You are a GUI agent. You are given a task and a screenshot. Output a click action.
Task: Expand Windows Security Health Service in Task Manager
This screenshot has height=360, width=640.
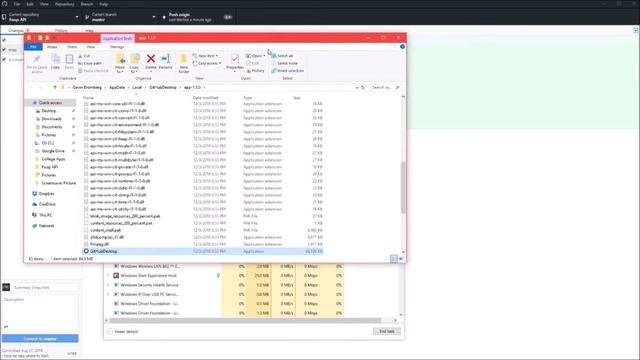point(108,285)
